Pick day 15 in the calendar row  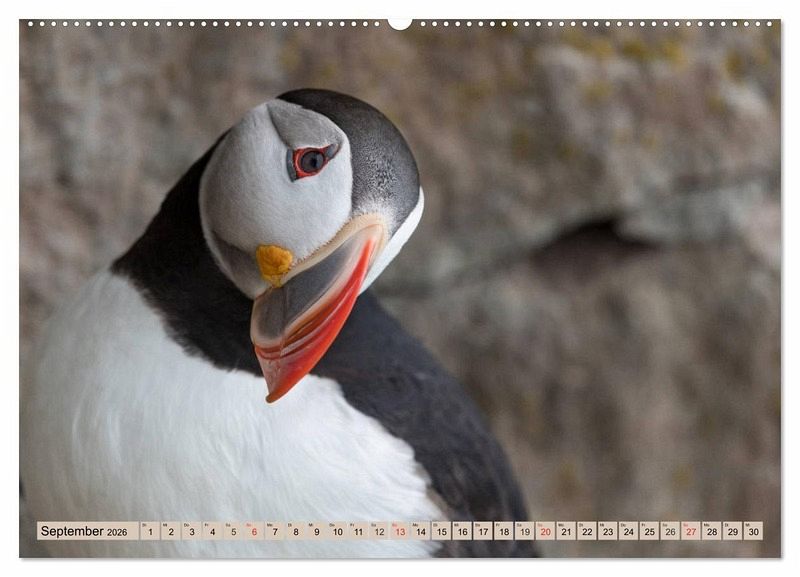442,531
